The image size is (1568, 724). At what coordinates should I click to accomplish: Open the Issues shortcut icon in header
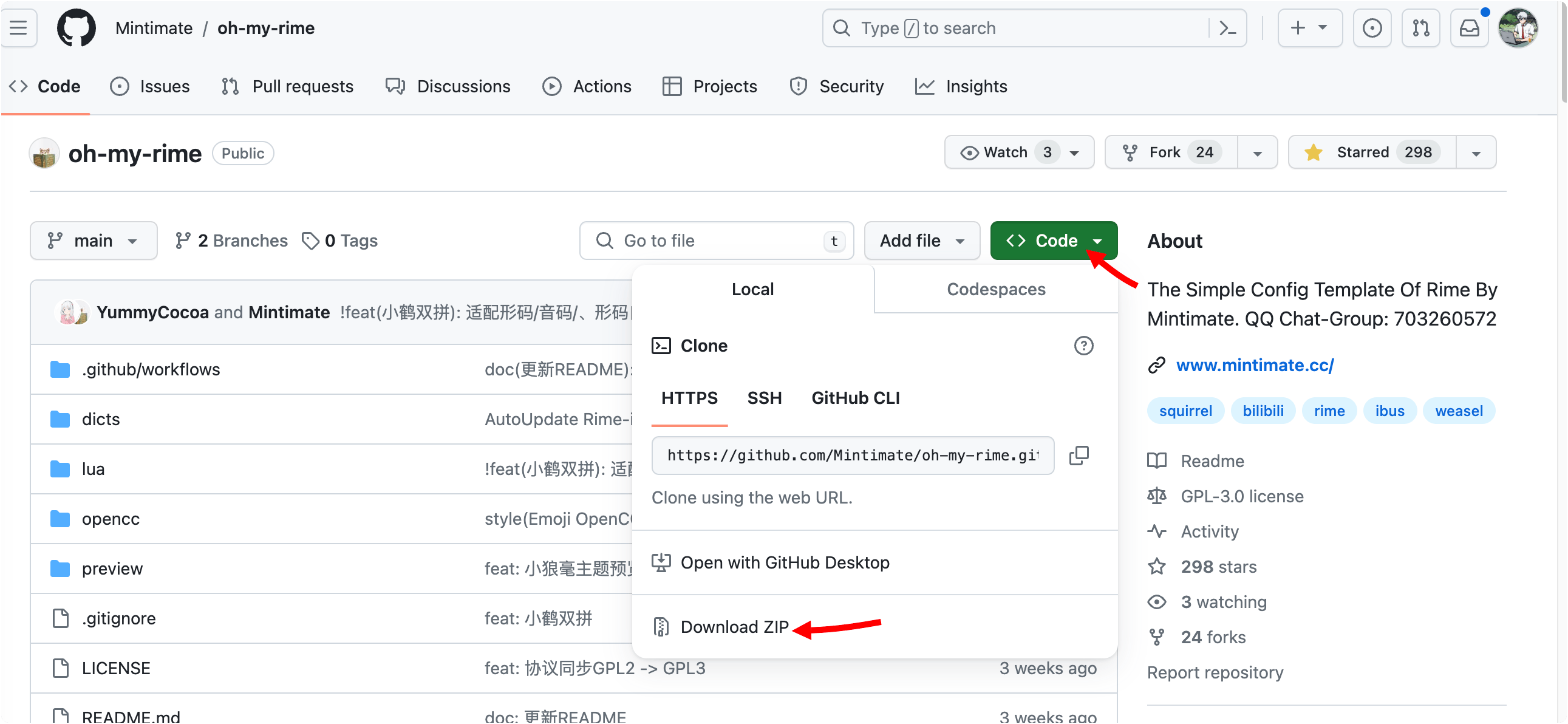point(1371,28)
